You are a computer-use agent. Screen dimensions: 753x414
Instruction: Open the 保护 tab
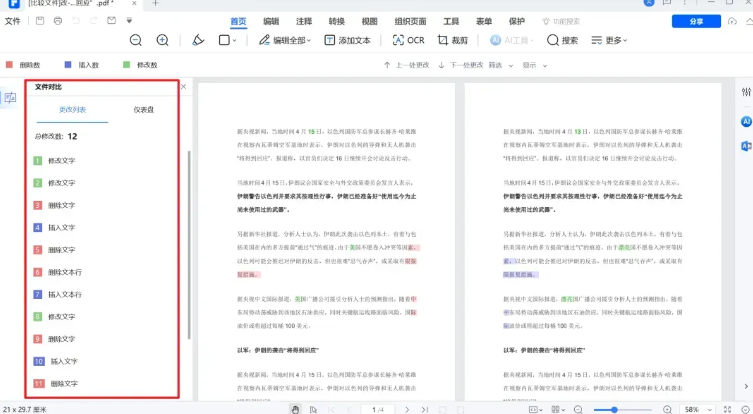tap(517, 21)
